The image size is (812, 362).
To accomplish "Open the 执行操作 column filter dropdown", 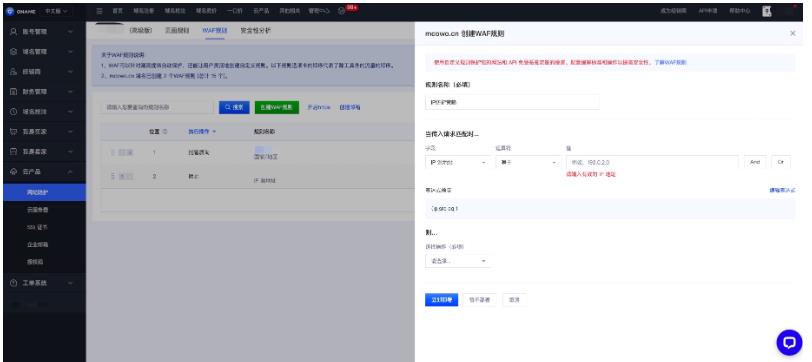I will [201, 132].
